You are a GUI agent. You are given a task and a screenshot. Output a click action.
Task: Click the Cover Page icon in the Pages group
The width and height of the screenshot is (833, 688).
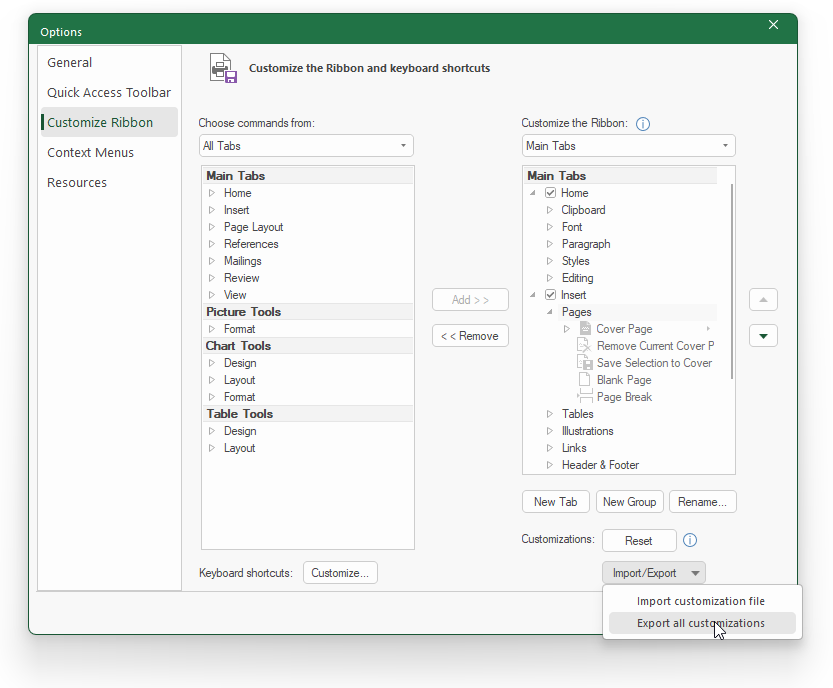pos(585,328)
